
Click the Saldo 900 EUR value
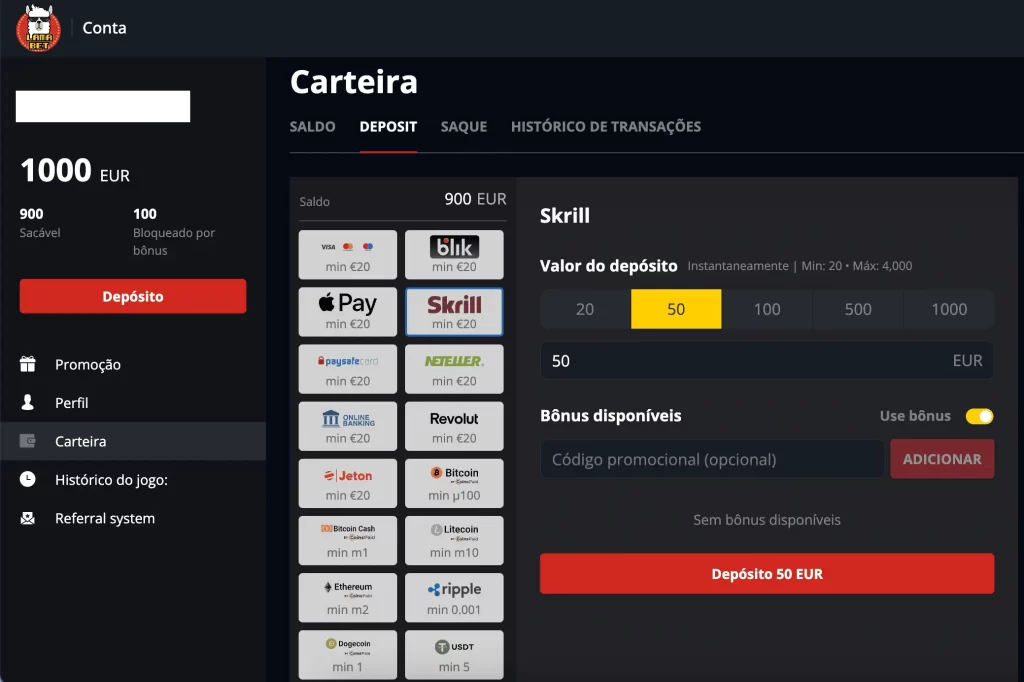click(475, 199)
